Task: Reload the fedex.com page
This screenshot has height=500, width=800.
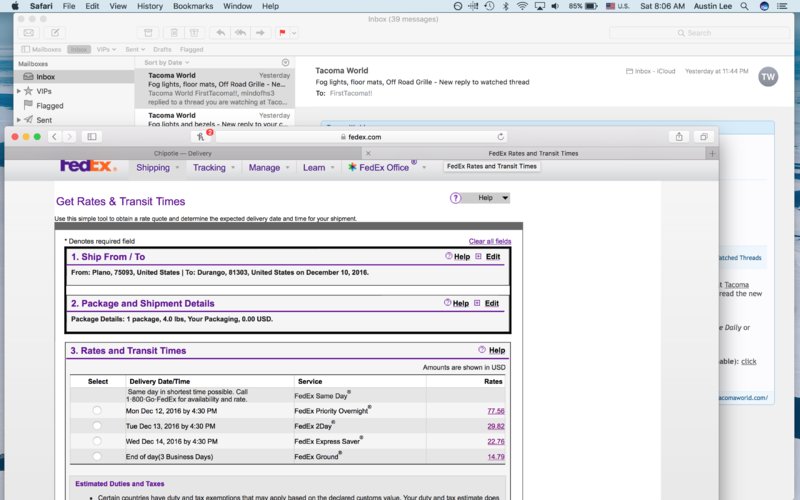Action: click(501, 137)
